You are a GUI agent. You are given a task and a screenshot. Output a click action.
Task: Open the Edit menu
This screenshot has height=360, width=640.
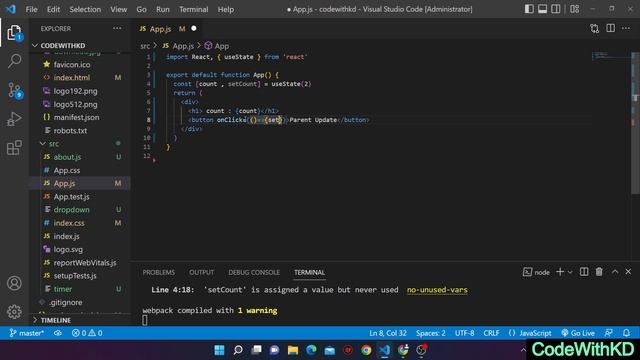coord(53,9)
